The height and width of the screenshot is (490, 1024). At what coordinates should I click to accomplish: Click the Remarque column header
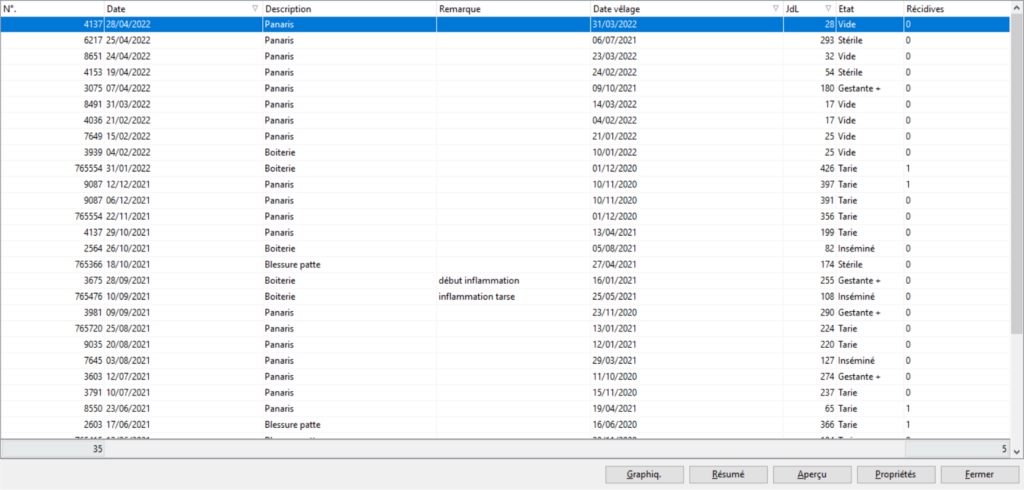tap(512, 8)
